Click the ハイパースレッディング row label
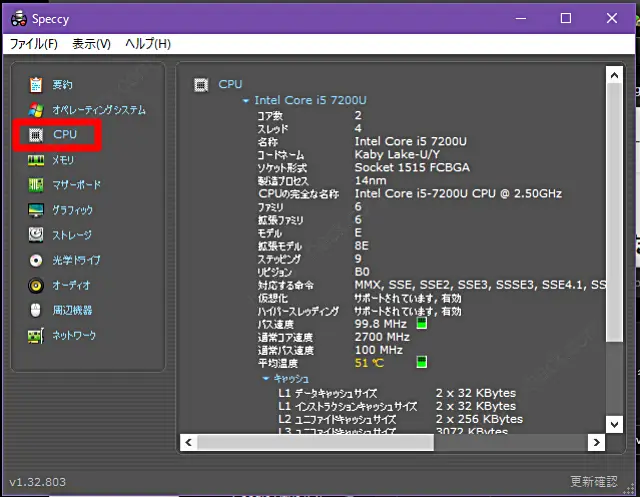Viewport: 640px width, 497px height. point(298,311)
